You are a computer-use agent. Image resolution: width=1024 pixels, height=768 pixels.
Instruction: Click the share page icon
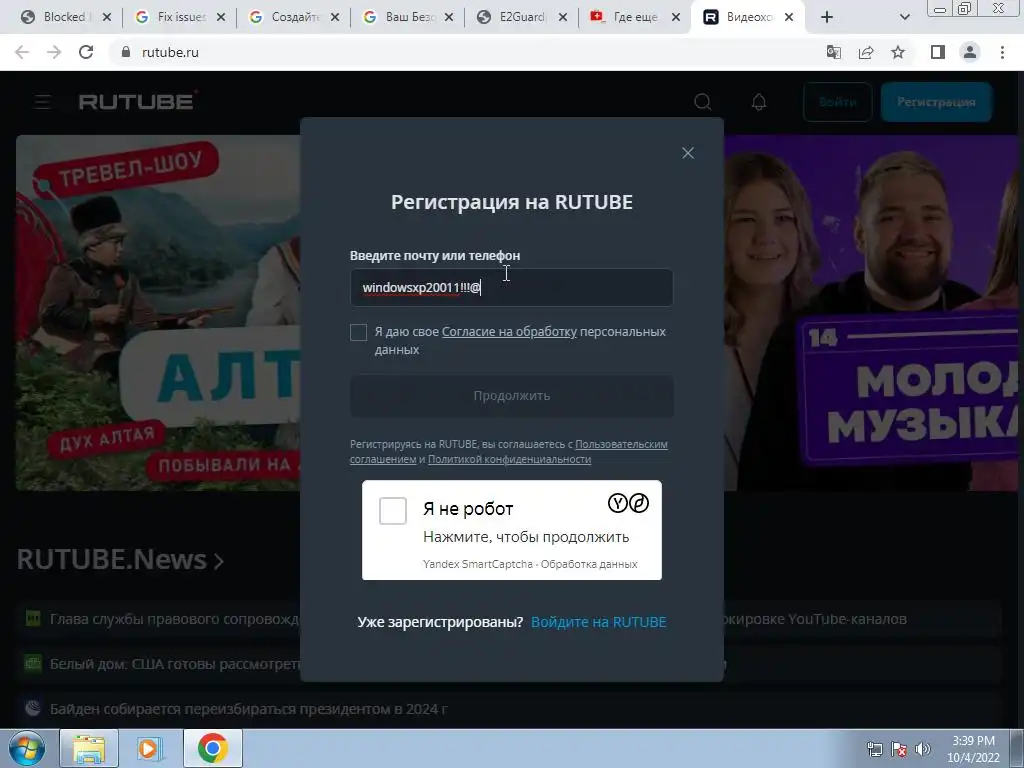click(866, 52)
